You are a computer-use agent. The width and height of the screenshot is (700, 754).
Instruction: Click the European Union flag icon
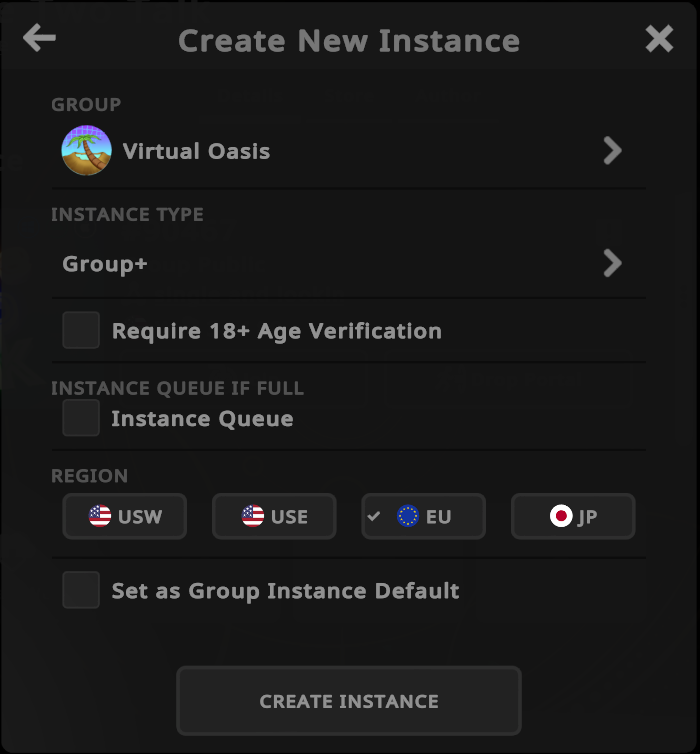407,516
